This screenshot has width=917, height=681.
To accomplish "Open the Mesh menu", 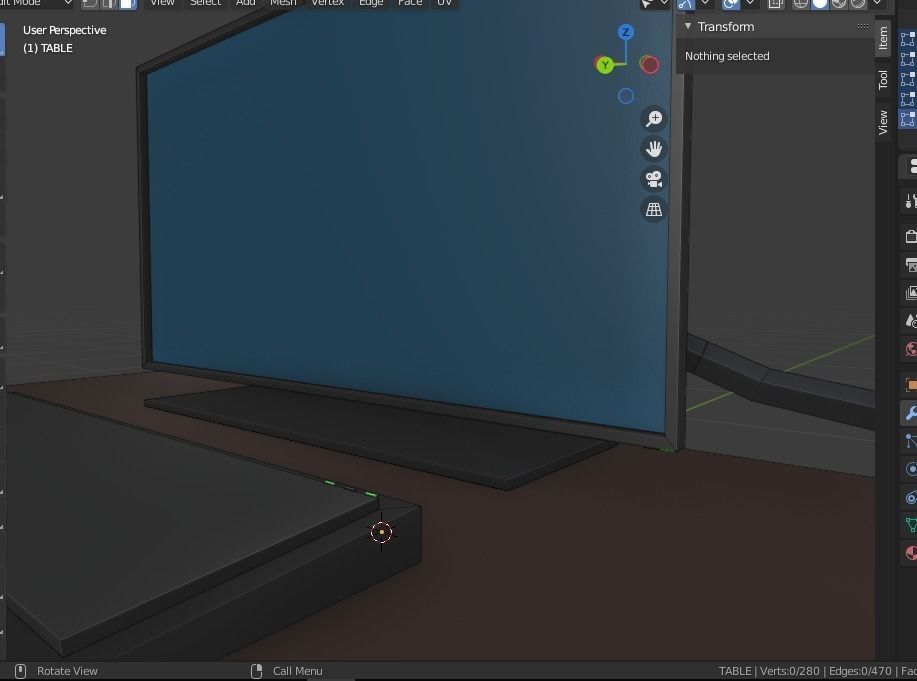I will coord(283,3).
